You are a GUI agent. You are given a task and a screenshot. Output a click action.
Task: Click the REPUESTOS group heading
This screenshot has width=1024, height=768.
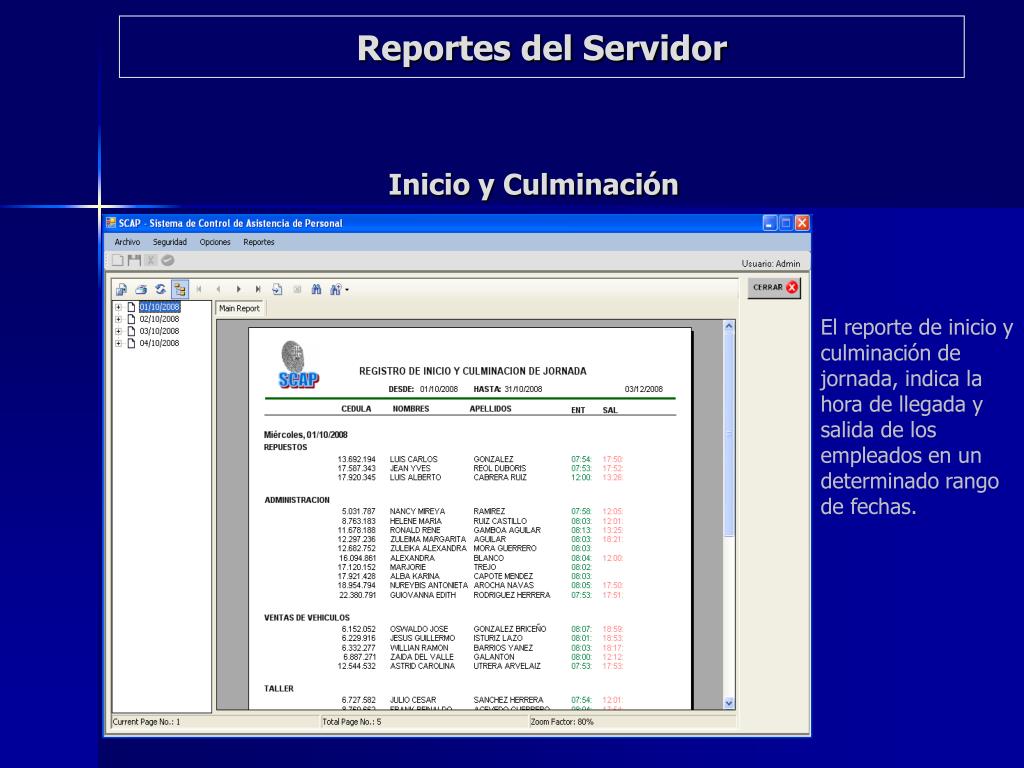(285, 447)
